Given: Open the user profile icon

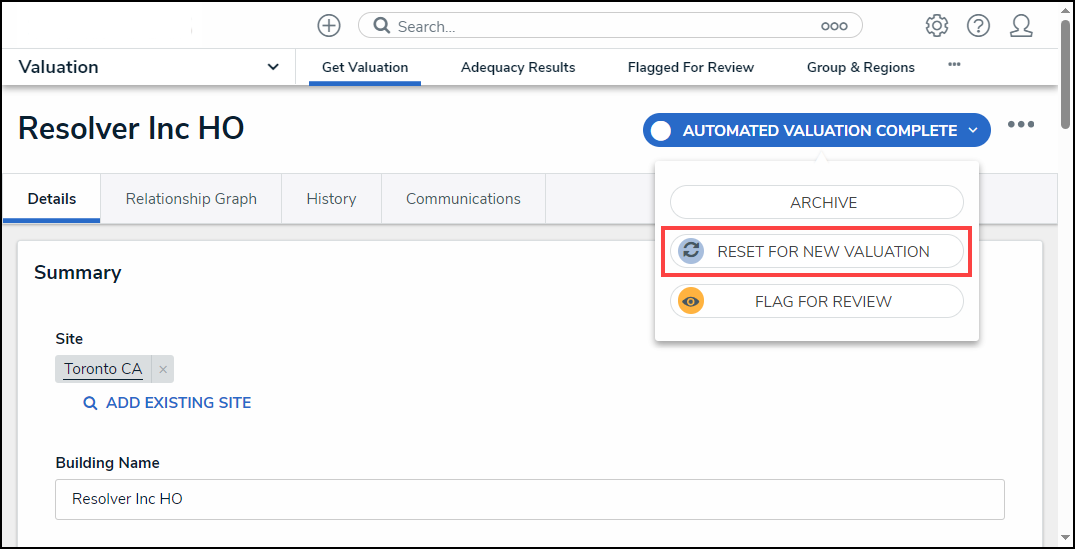Looking at the screenshot, I should point(1021,26).
